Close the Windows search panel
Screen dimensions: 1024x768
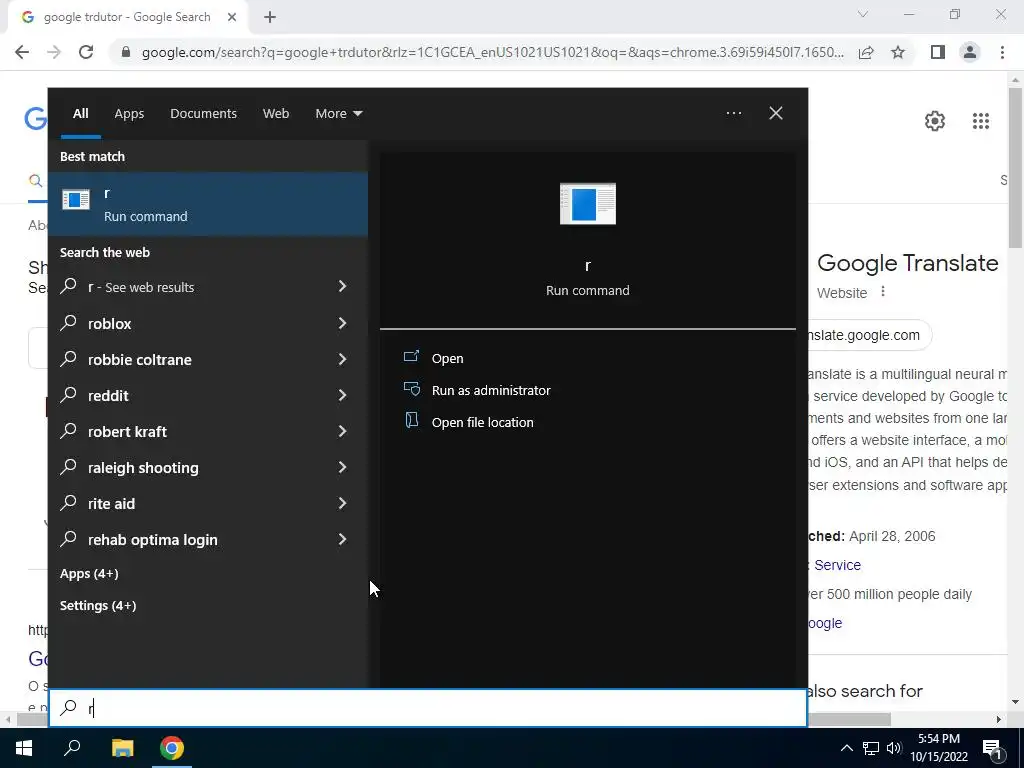pyautogui.click(x=776, y=113)
